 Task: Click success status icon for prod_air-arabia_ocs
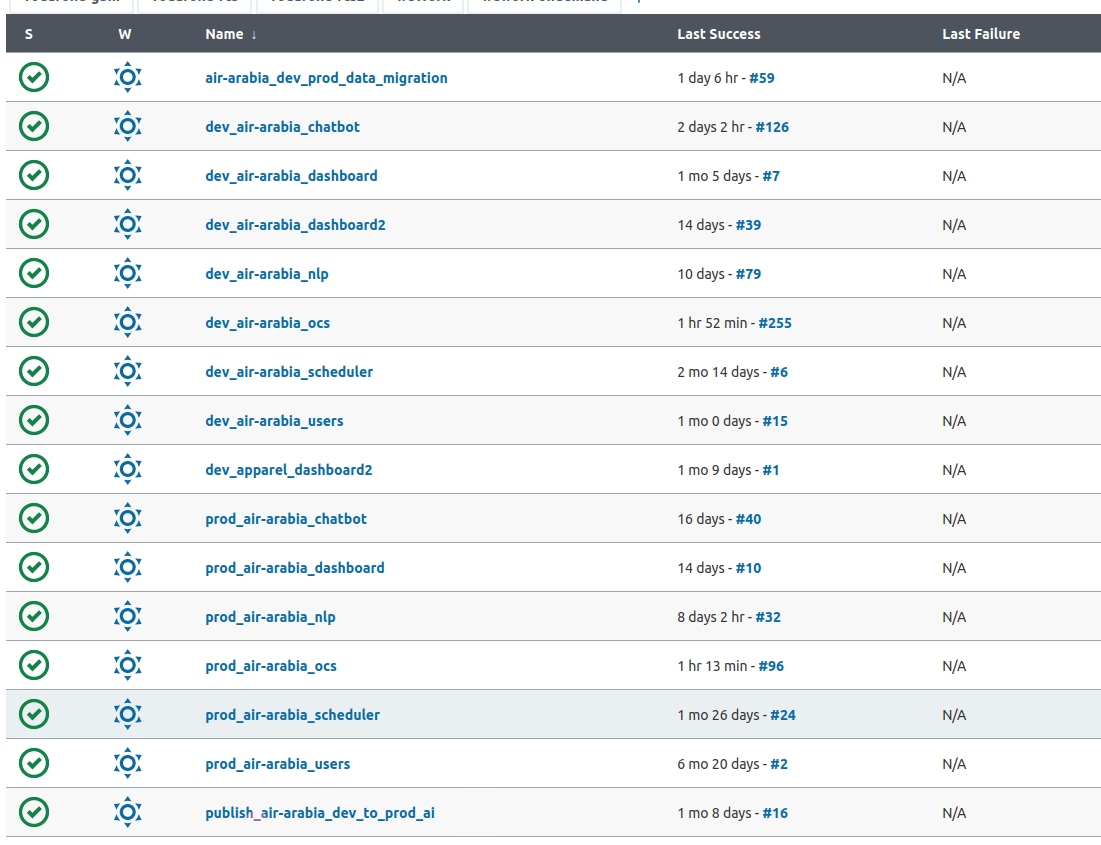pos(34,665)
